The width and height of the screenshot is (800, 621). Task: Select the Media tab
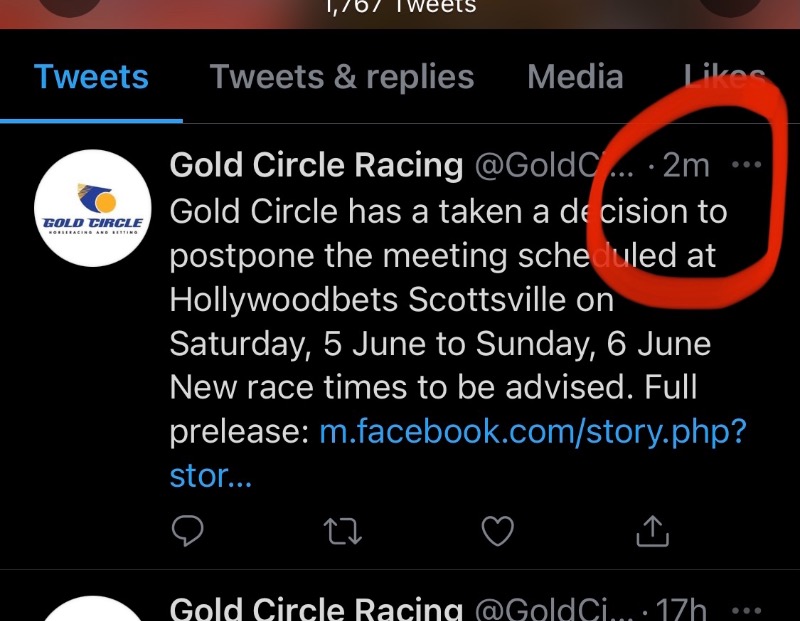coord(575,77)
